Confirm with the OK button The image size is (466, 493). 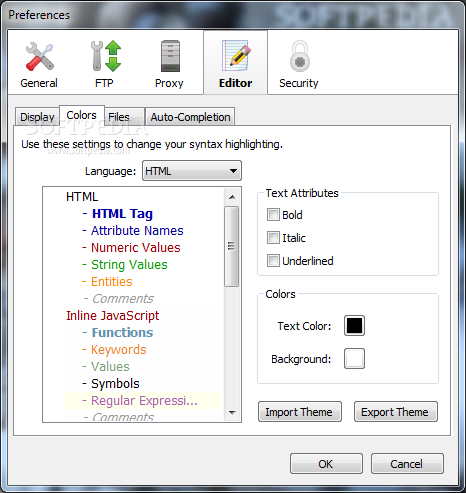tap(326, 464)
